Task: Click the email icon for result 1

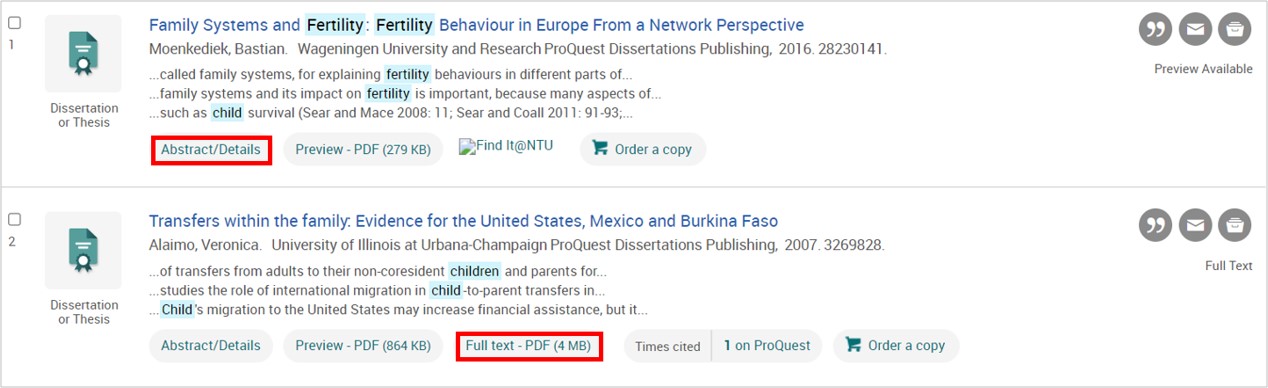Action: click(x=1195, y=29)
